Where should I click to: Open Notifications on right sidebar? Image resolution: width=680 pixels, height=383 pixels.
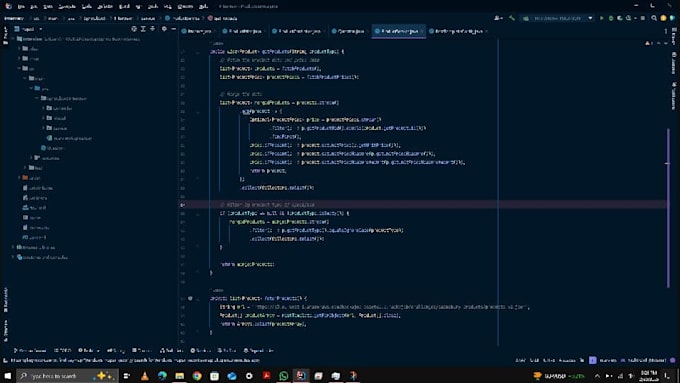[674, 95]
